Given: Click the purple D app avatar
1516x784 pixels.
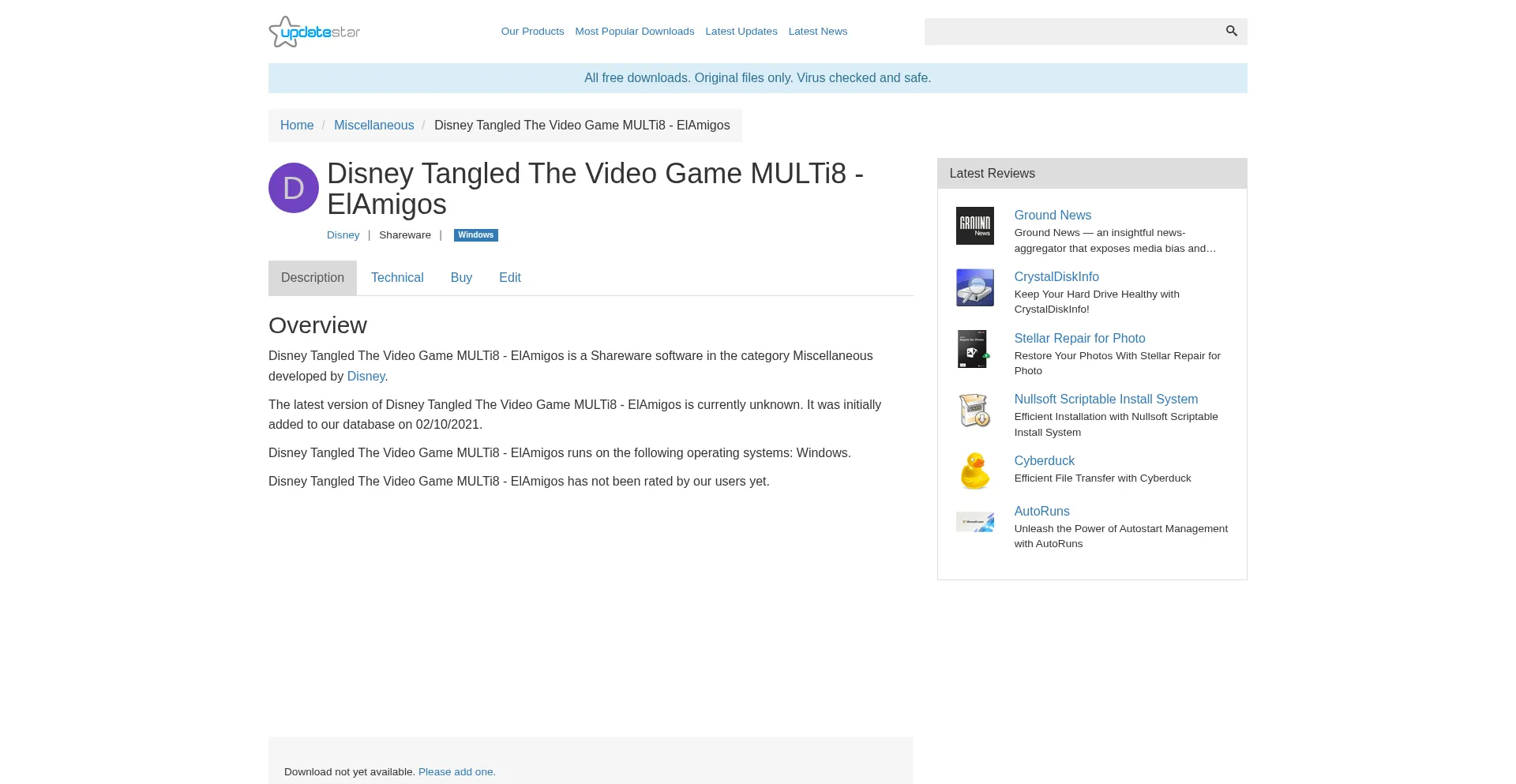Looking at the screenshot, I should tap(294, 188).
